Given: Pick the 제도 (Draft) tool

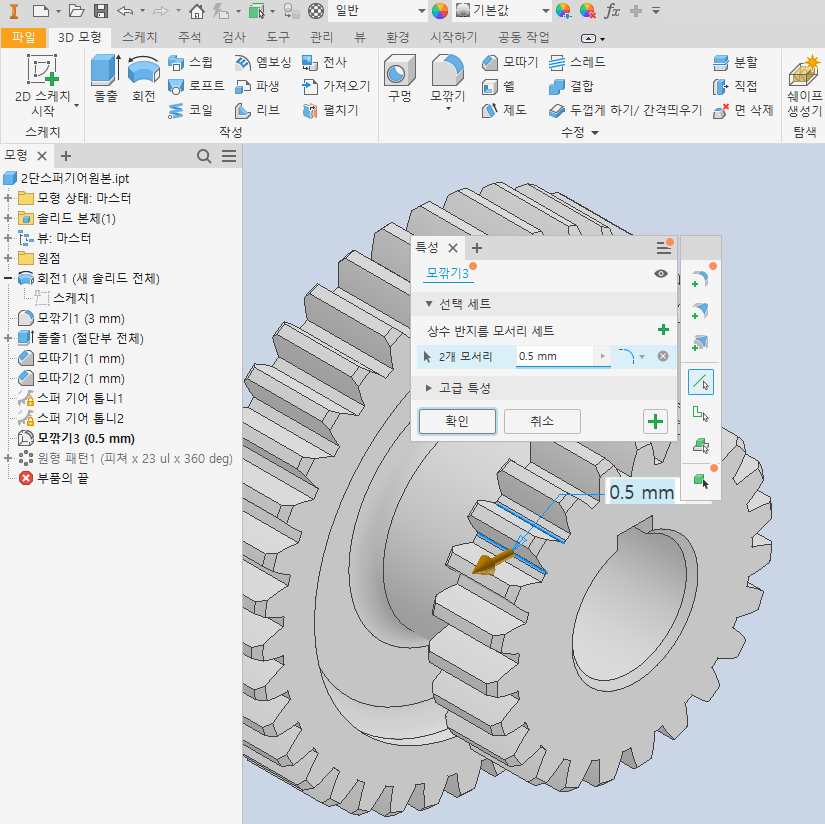Looking at the screenshot, I should coord(504,110).
